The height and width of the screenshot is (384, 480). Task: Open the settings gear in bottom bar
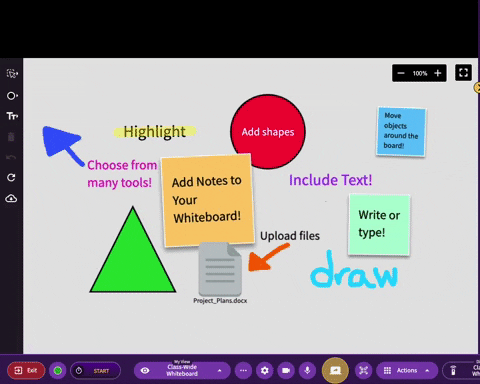[265, 370]
